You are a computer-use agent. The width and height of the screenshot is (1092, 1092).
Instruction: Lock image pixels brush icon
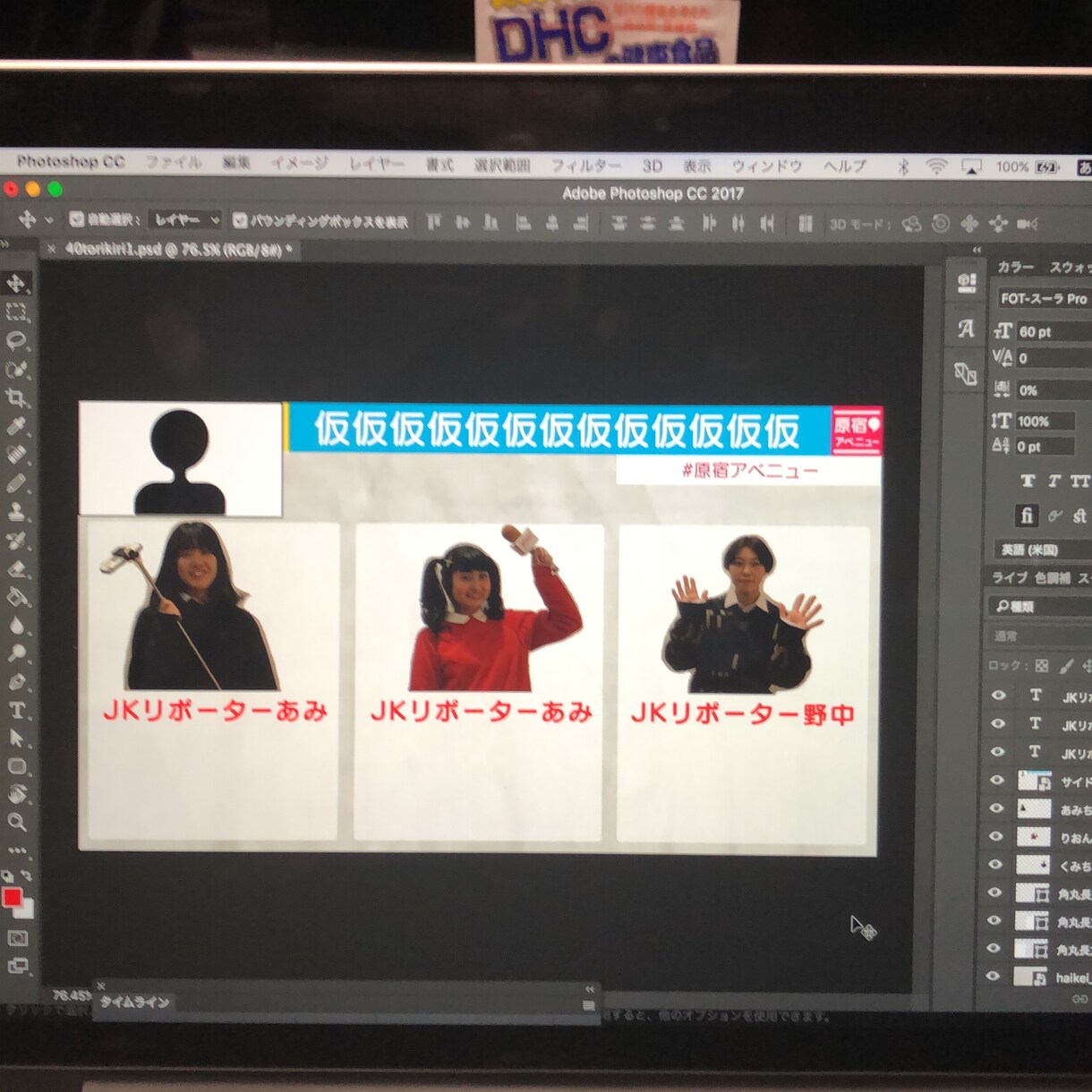(1066, 665)
